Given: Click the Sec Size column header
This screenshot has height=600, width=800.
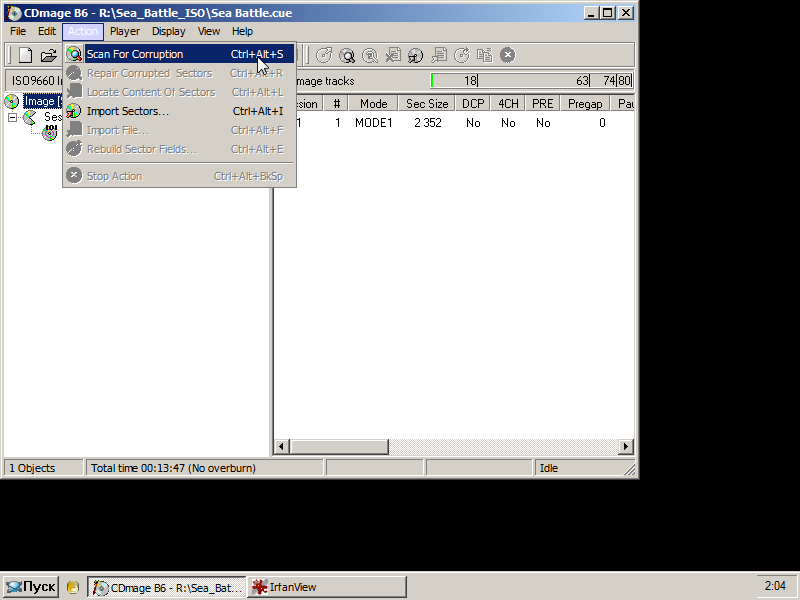Looking at the screenshot, I should 427,103.
